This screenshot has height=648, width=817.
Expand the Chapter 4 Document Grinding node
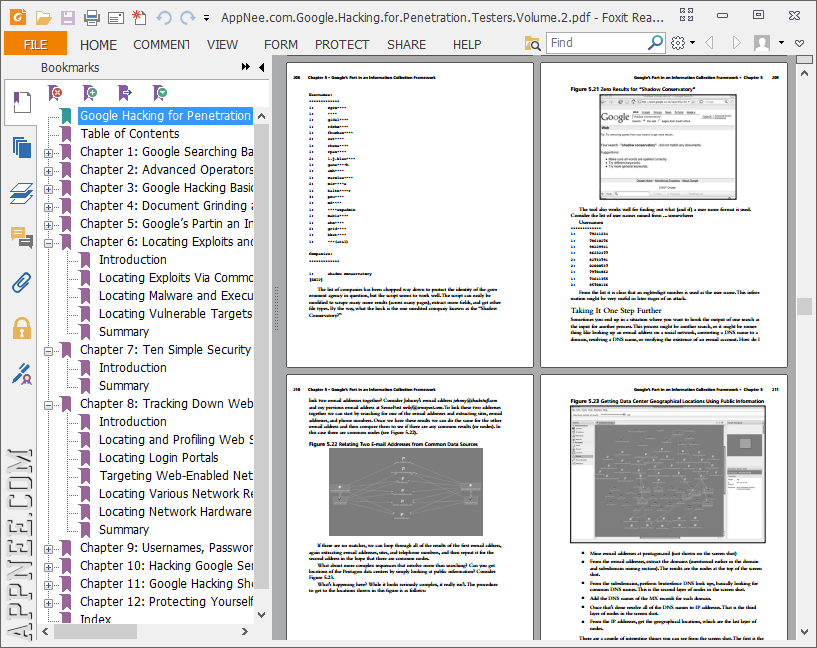(x=48, y=207)
